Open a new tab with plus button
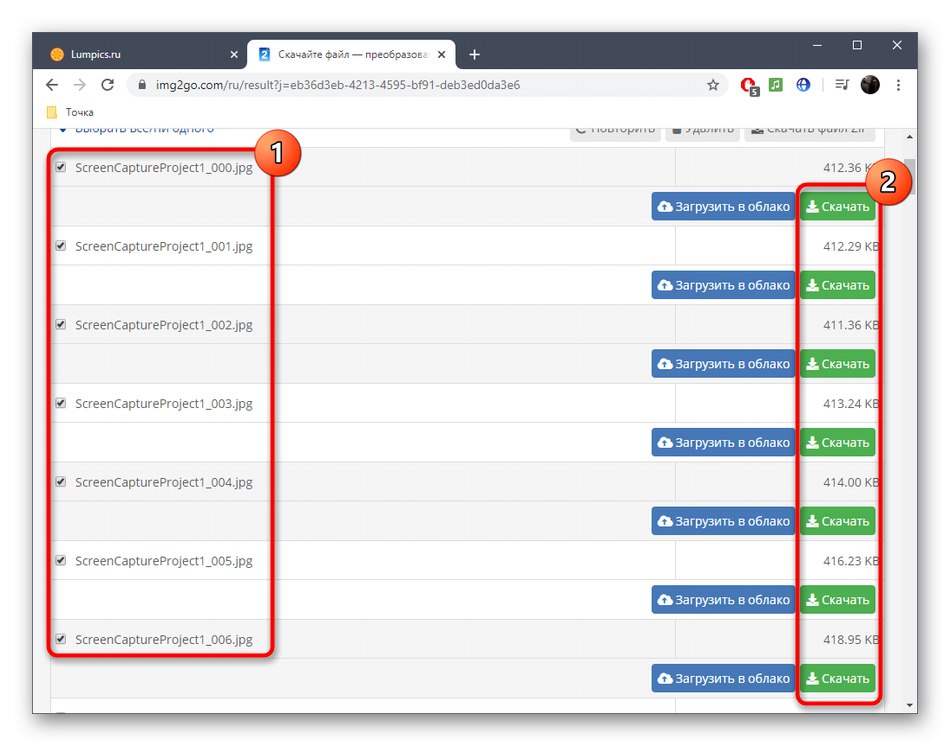The width and height of the screenshot is (950, 746). [x=474, y=55]
